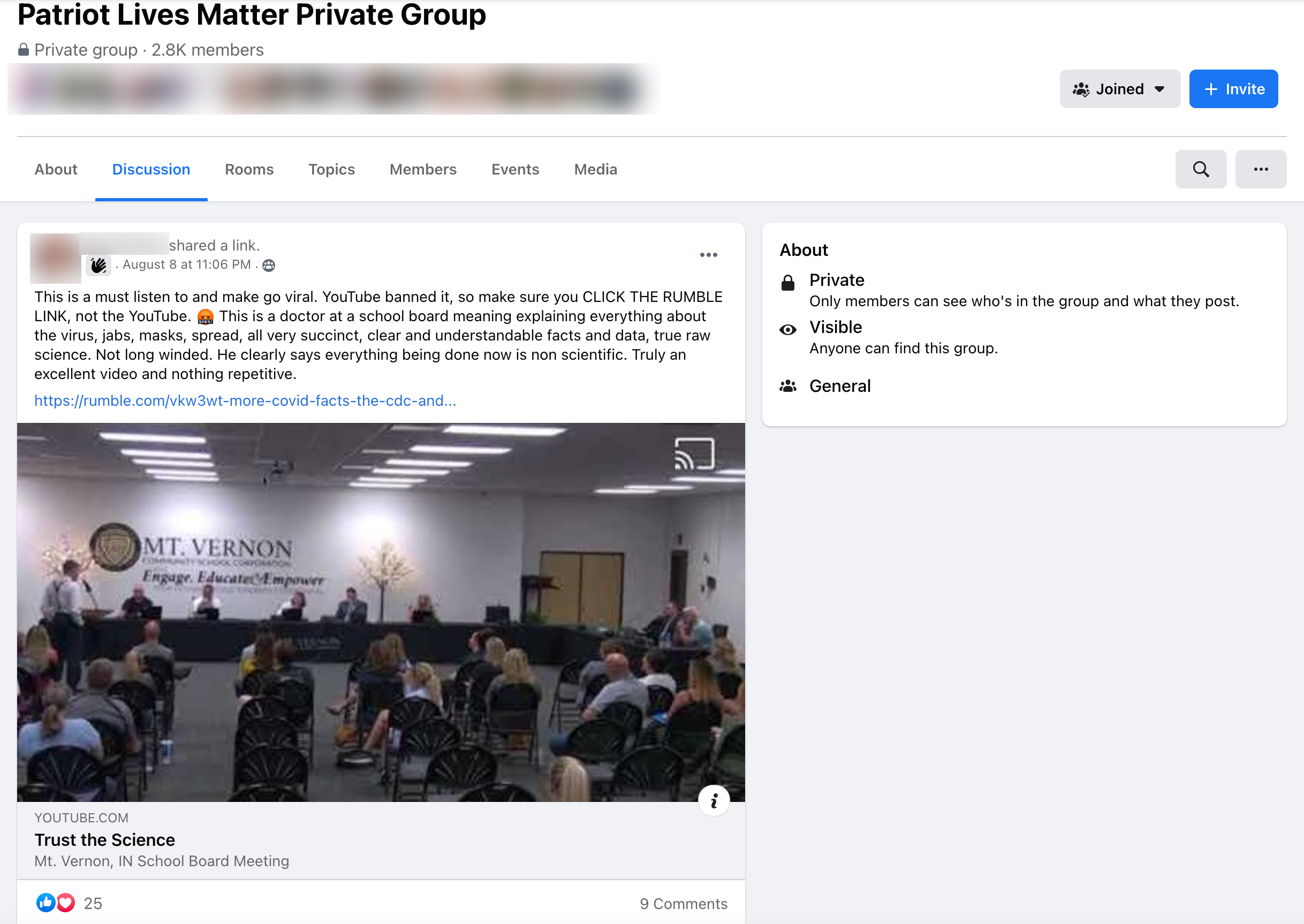Viewport: 1304px width, 924px height.
Task: Click the cast icon on the video thumbnail
Action: pos(695,453)
